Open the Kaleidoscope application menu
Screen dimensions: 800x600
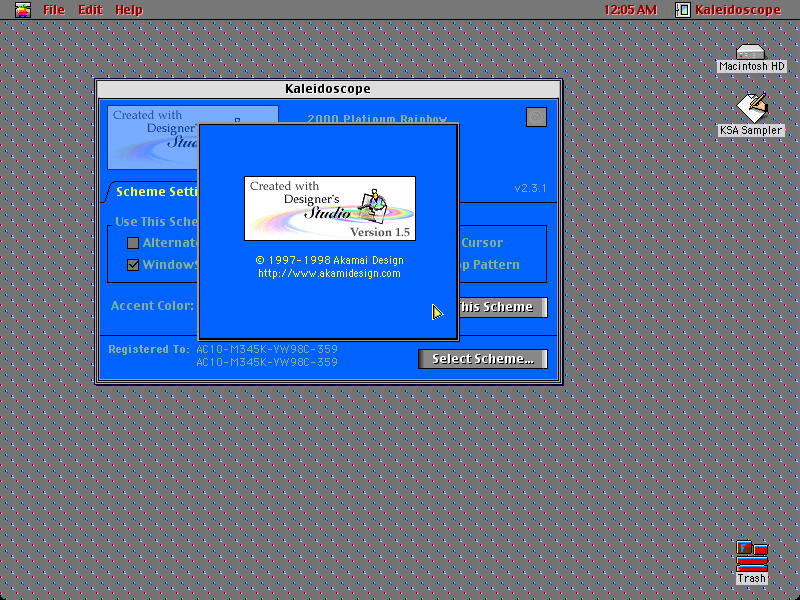coord(728,10)
